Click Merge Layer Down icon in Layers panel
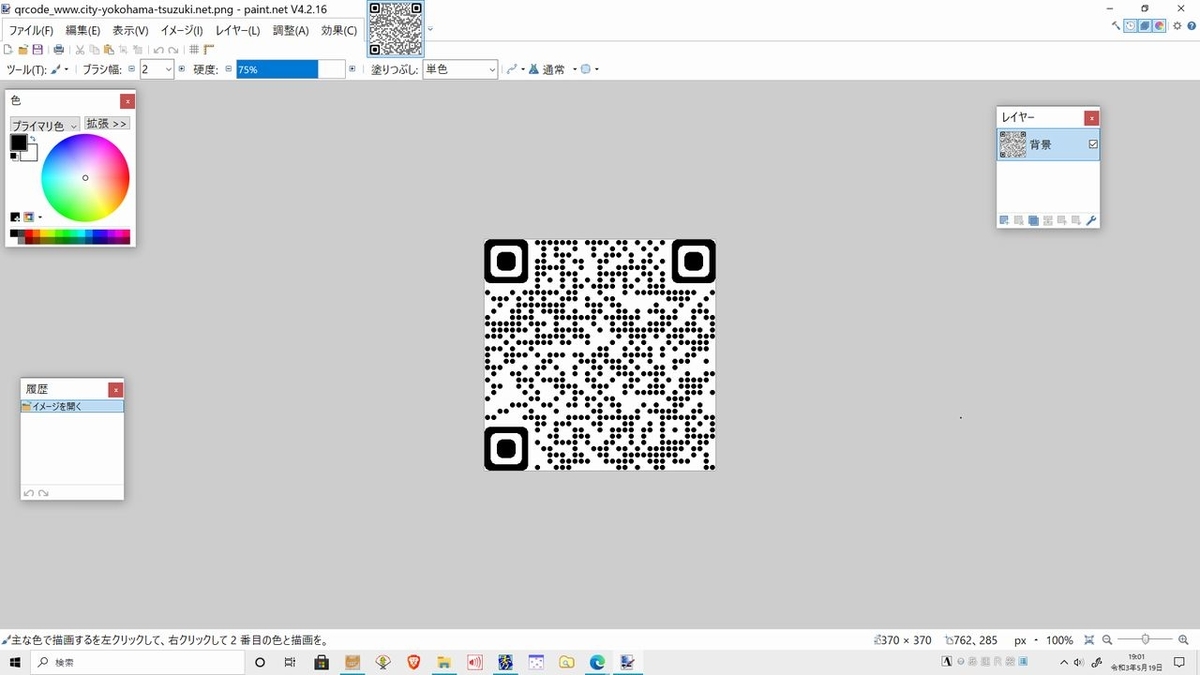Image resolution: width=1200 pixels, height=675 pixels. tap(1047, 221)
